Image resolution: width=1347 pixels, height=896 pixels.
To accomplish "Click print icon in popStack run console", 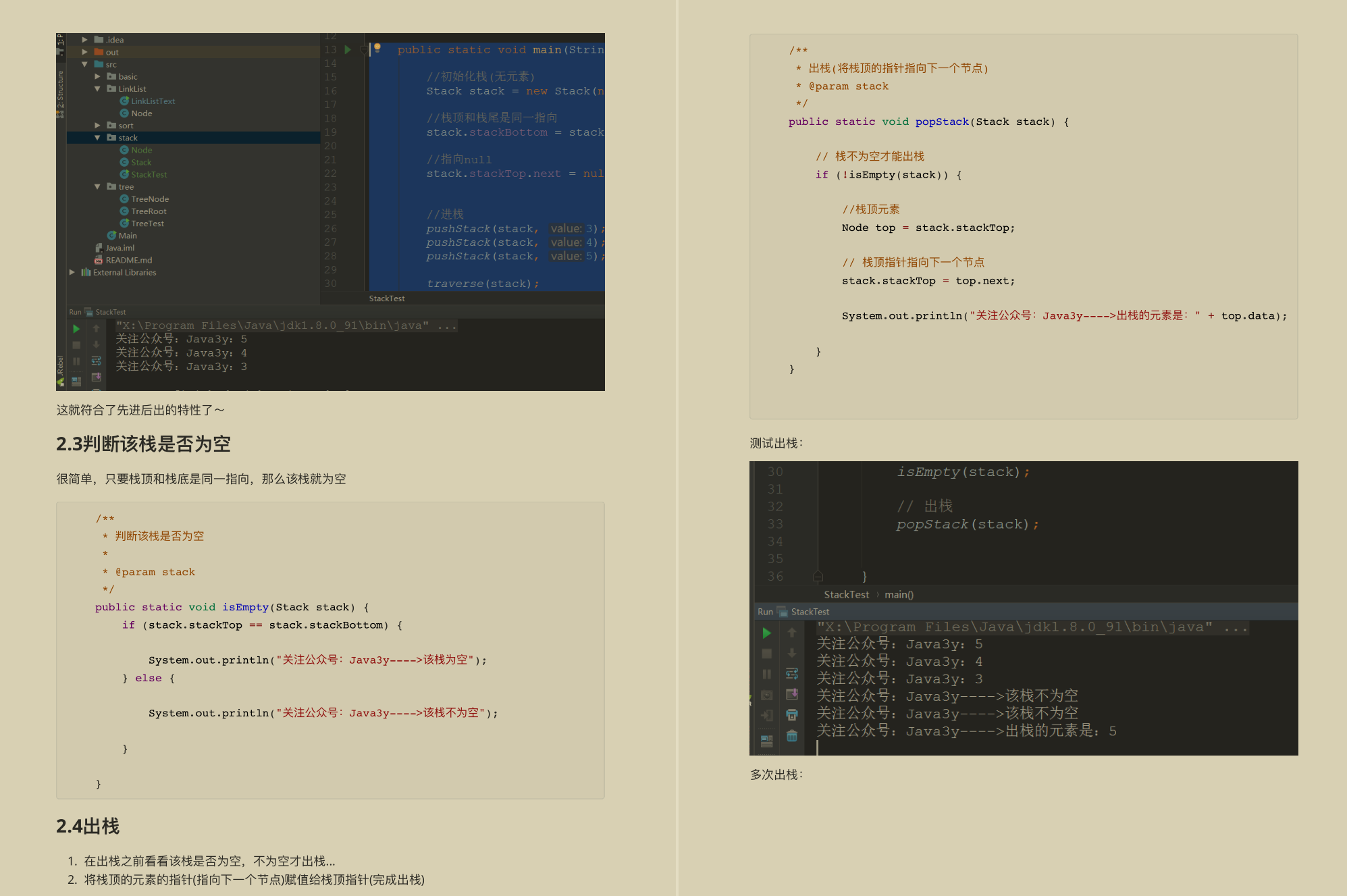I will (792, 714).
